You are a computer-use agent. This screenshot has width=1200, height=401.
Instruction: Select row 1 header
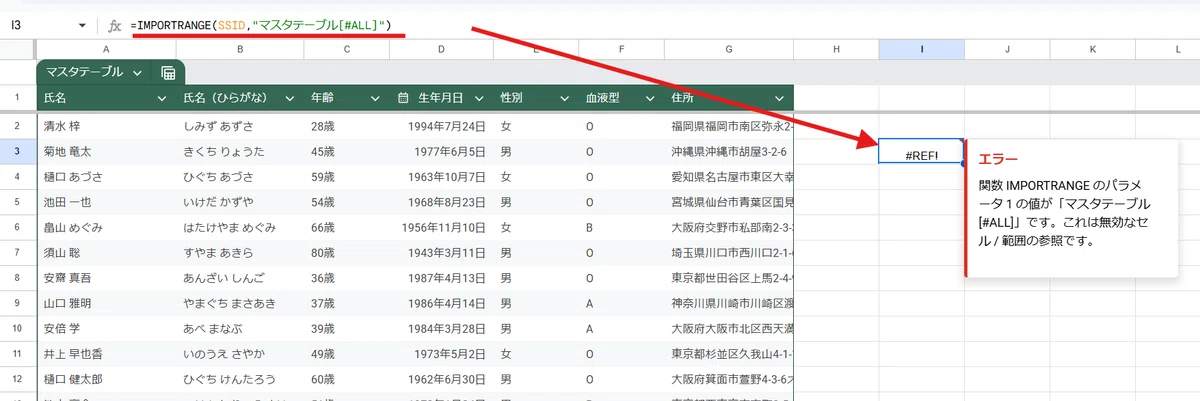pos(18,98)
